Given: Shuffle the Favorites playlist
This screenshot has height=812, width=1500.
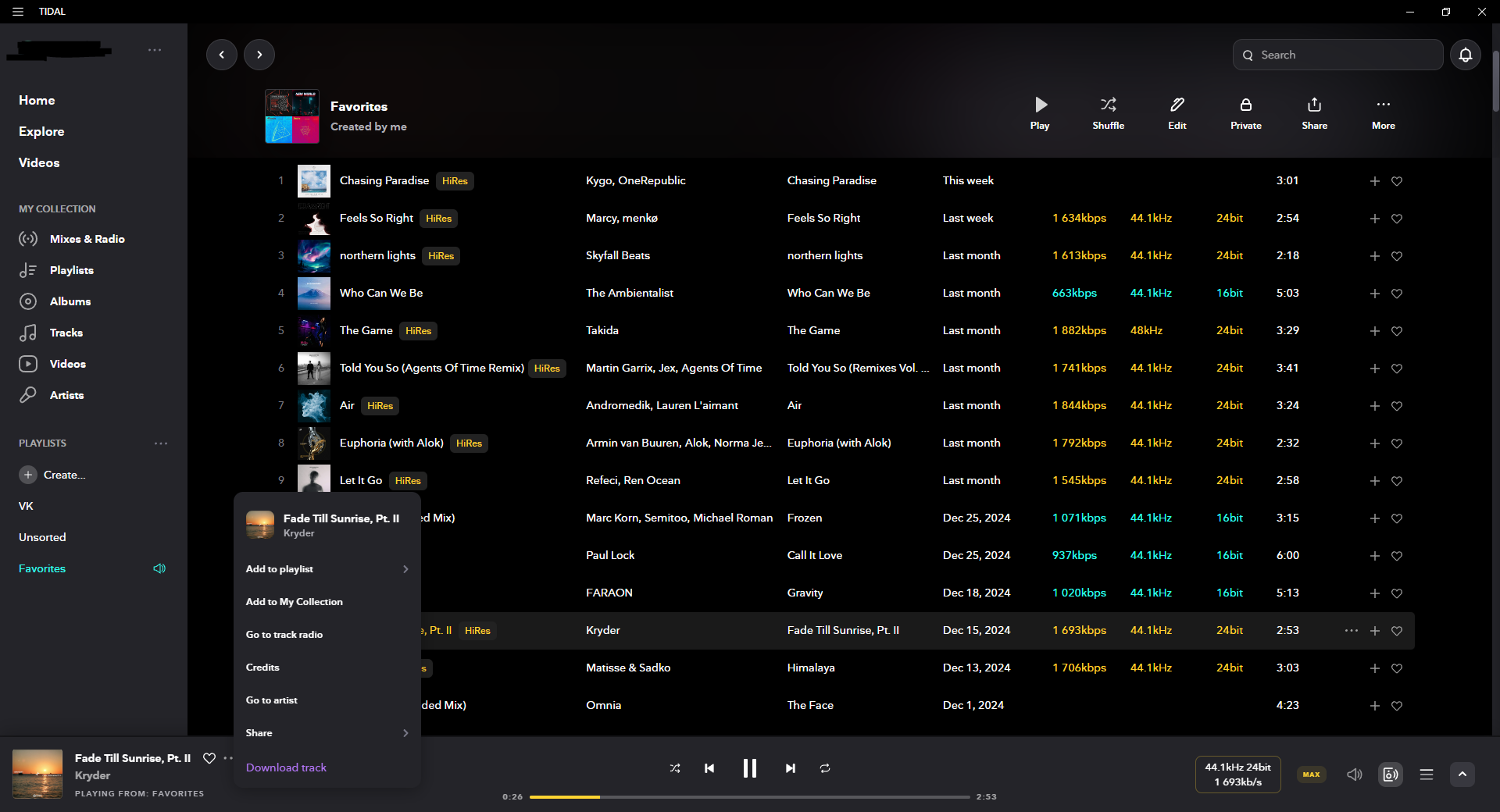Looking at the screenshot, I should [x=1108, y=113].
